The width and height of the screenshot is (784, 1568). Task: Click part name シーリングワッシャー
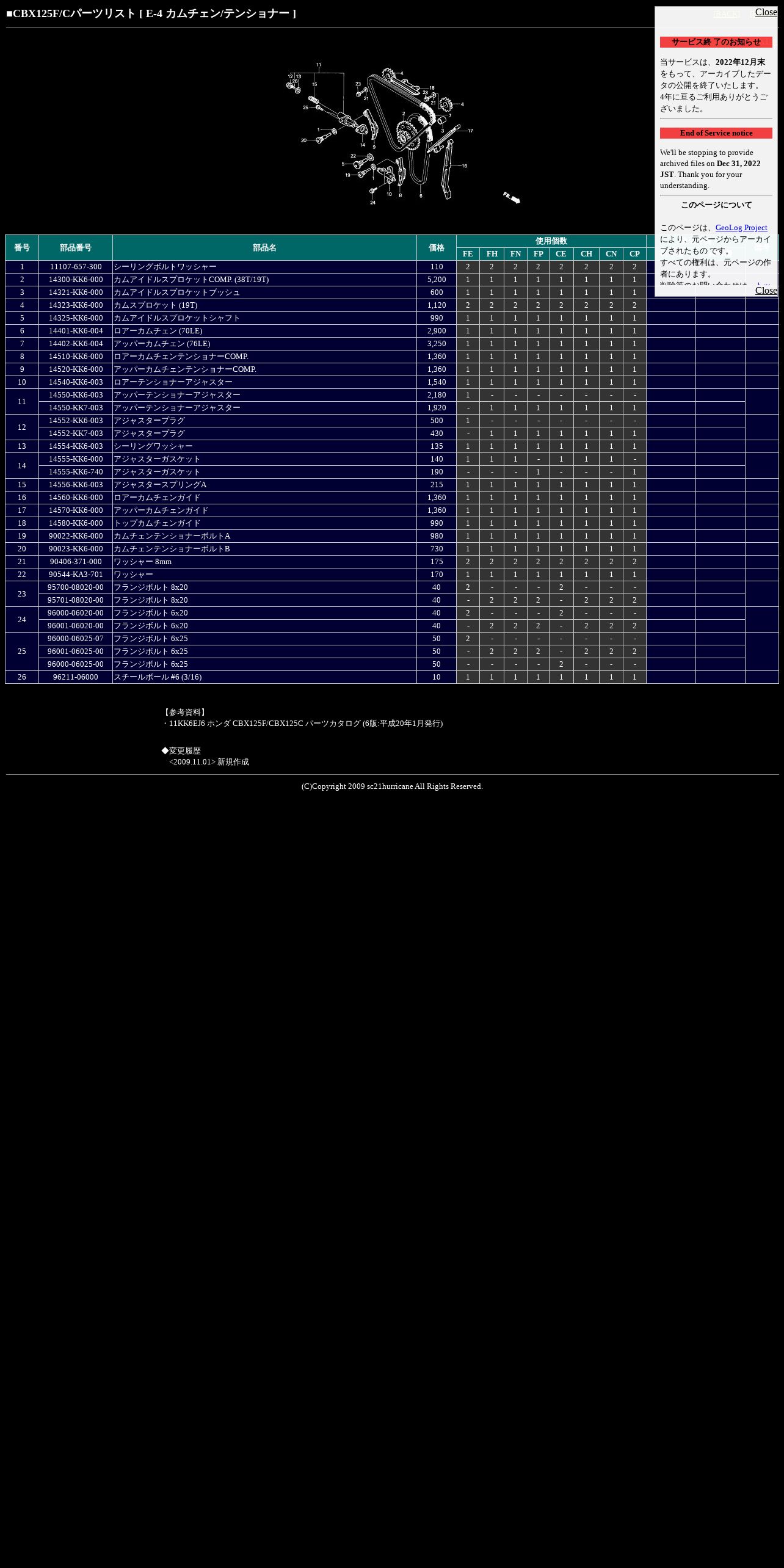click(x=153, y=446)
